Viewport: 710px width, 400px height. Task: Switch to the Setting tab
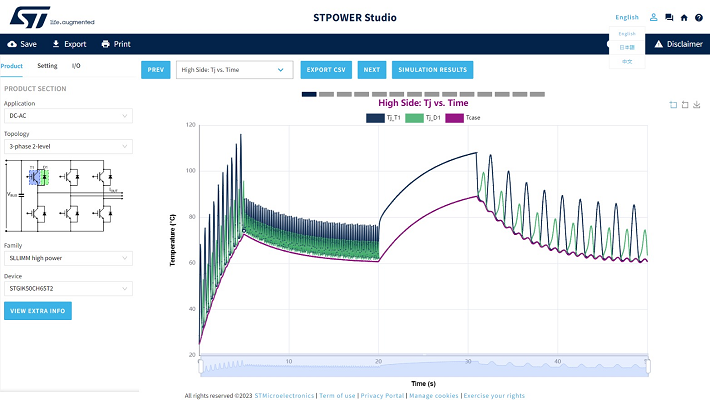point(47,65)
